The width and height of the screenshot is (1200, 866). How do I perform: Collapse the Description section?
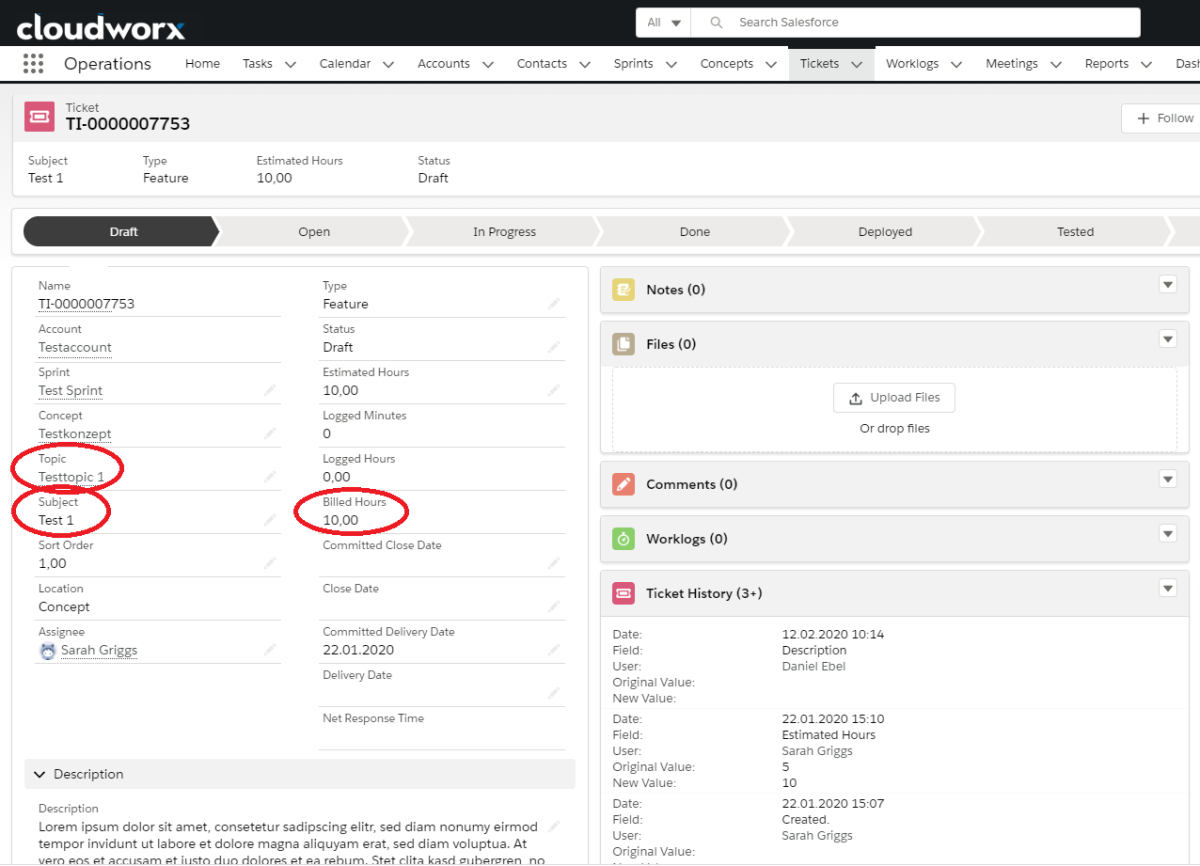[x=40, y=774]
